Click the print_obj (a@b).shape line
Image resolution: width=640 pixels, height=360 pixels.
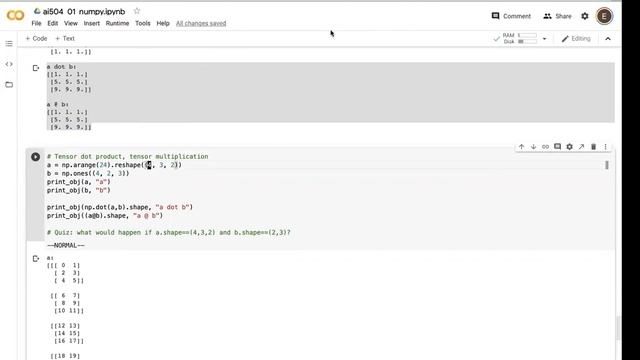point(104,216)
